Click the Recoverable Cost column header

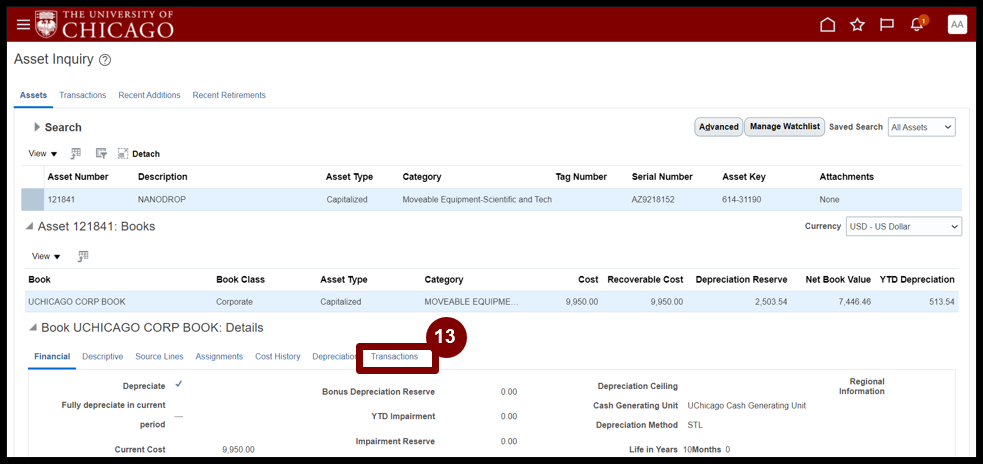[645, 280]
